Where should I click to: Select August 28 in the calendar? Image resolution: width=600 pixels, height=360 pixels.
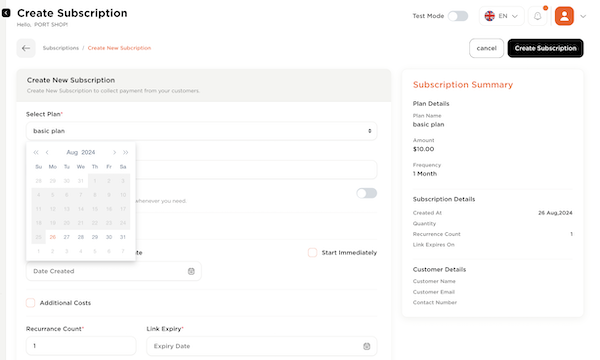(x=81, y=237)
